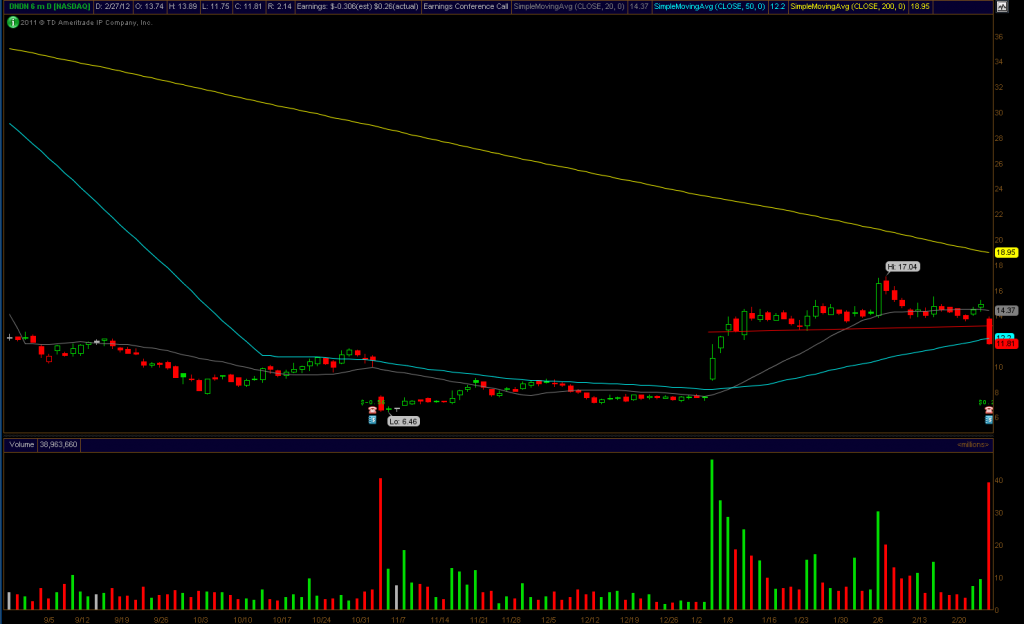The height and width of the screenshot is (624, 1024).
Task: Click the 2/6 date on the time axis
Action: pyautogui.click(x=878, y=619)
